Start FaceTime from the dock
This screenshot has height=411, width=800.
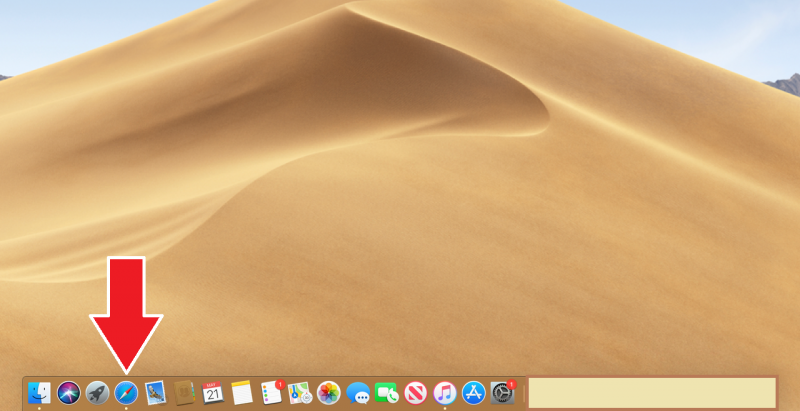click(387, 392)
